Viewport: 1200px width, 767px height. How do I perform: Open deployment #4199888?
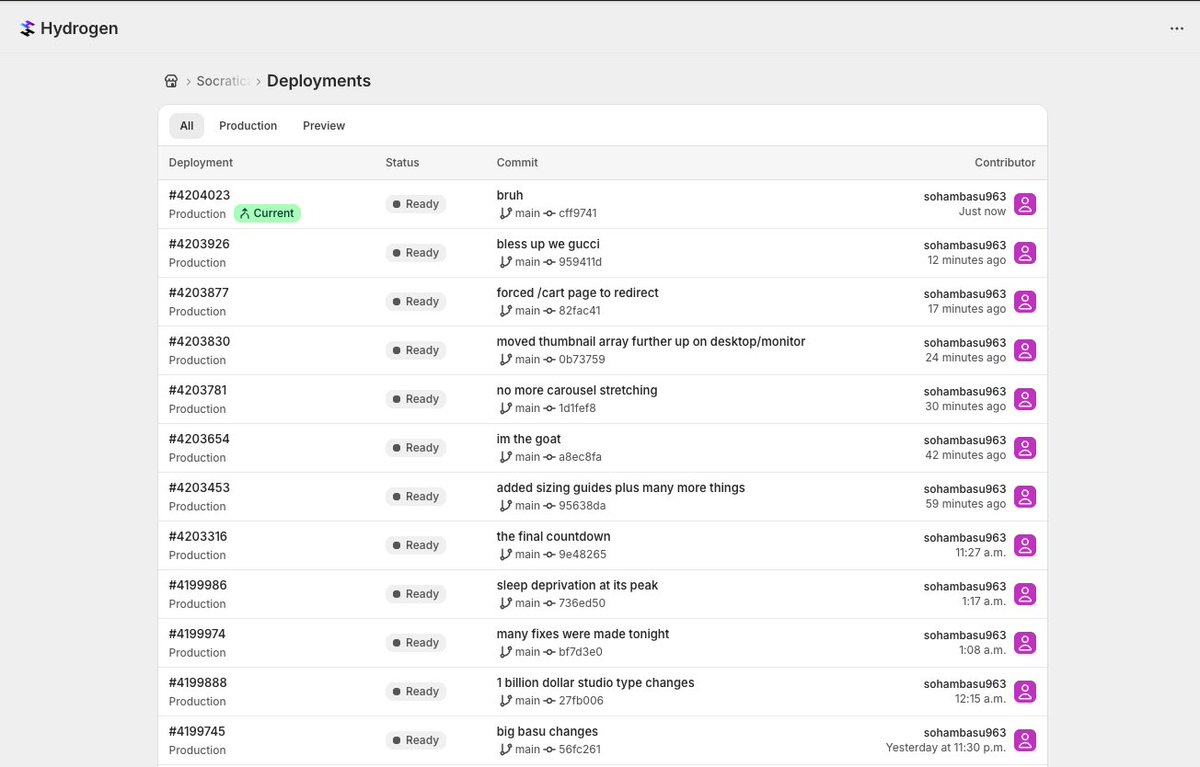click(199, 683)
